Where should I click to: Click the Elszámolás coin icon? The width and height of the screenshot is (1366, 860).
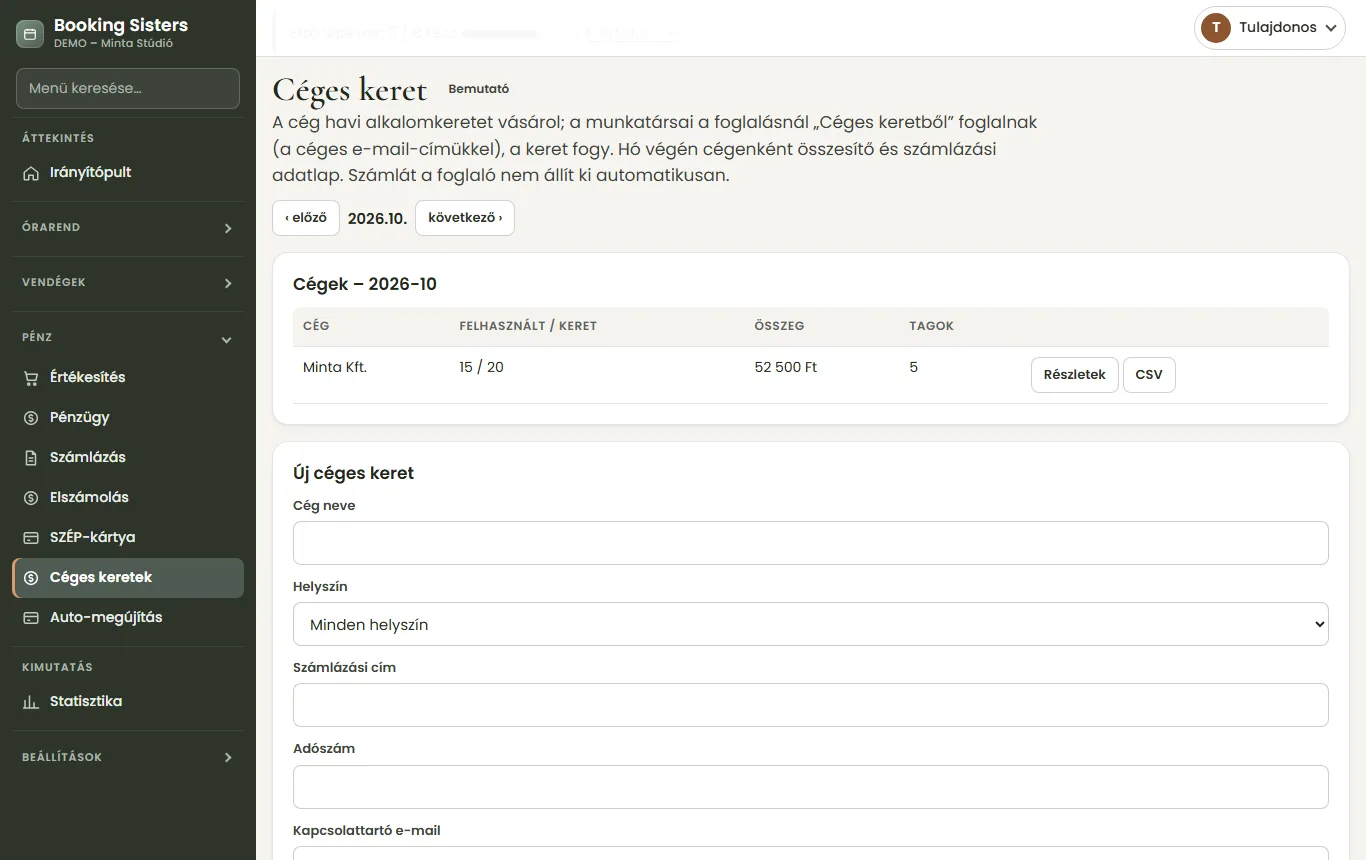(31, 498)
